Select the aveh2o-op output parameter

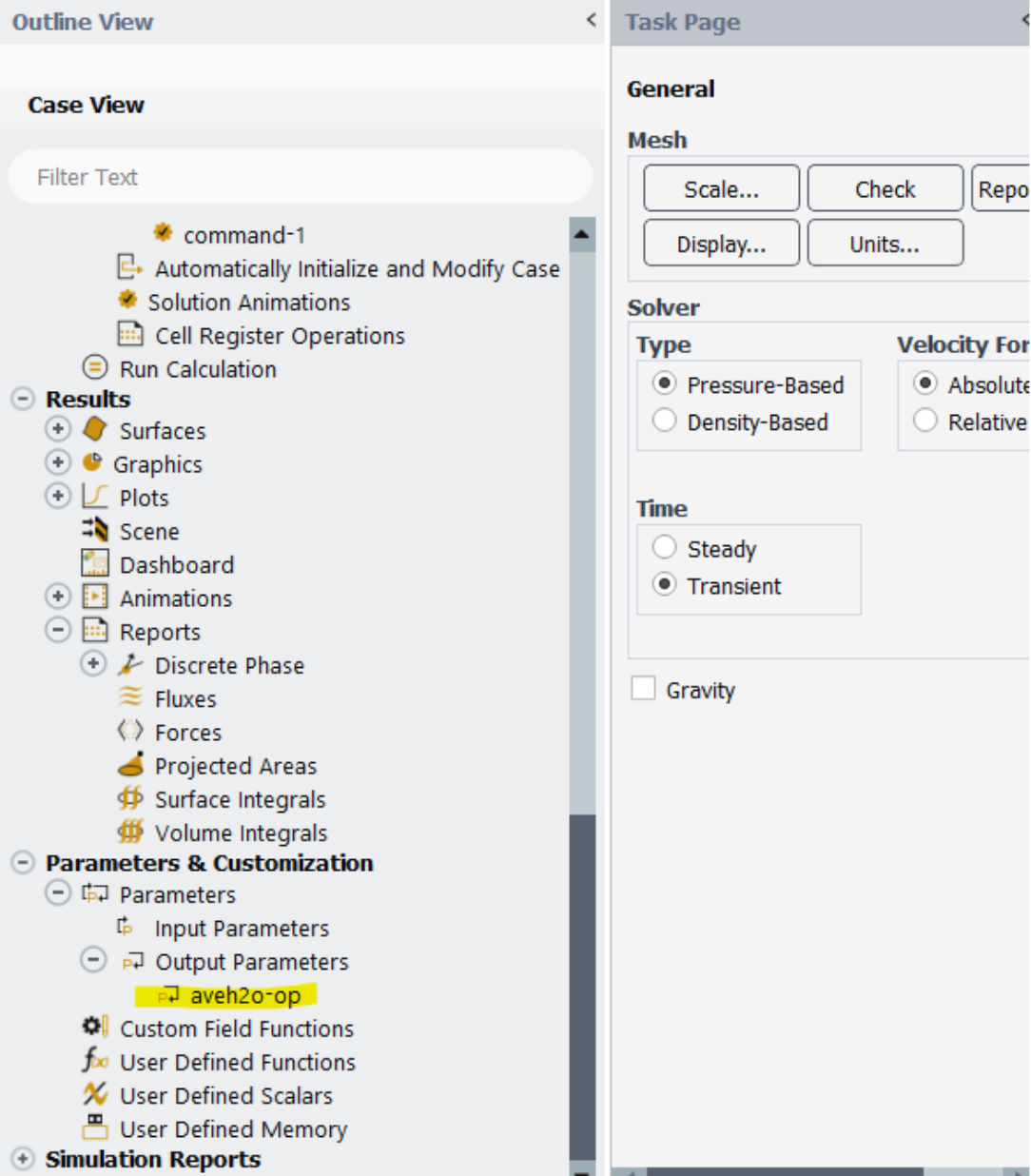click(244, 995)
